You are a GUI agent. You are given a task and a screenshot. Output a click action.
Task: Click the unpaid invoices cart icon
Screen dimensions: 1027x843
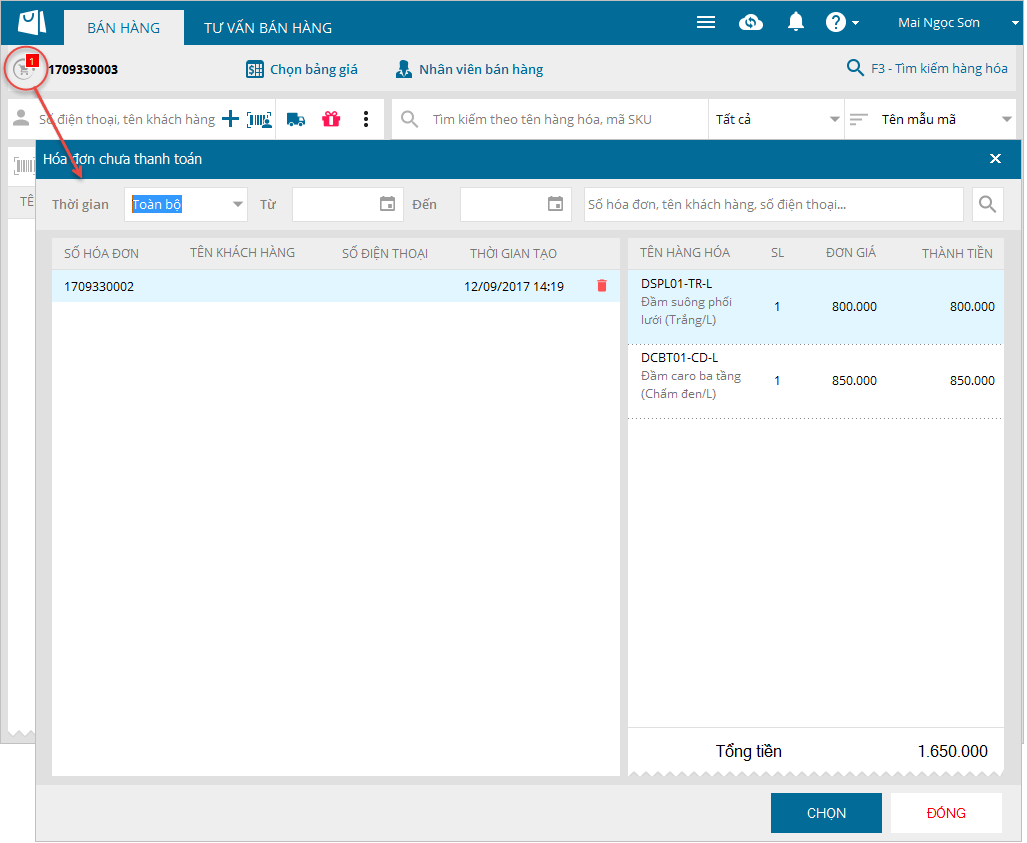pyautogui.click(x=25, y=69)
